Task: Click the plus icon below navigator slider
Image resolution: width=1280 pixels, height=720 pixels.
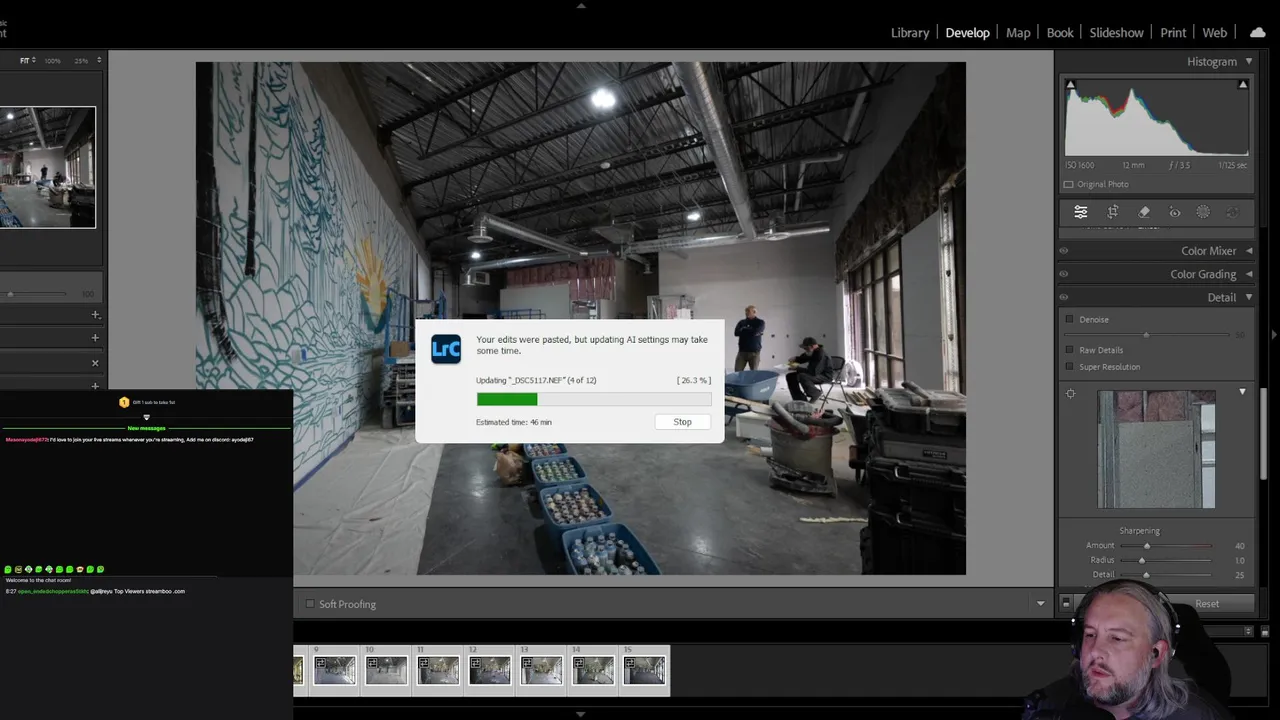Action: [95, 314]
